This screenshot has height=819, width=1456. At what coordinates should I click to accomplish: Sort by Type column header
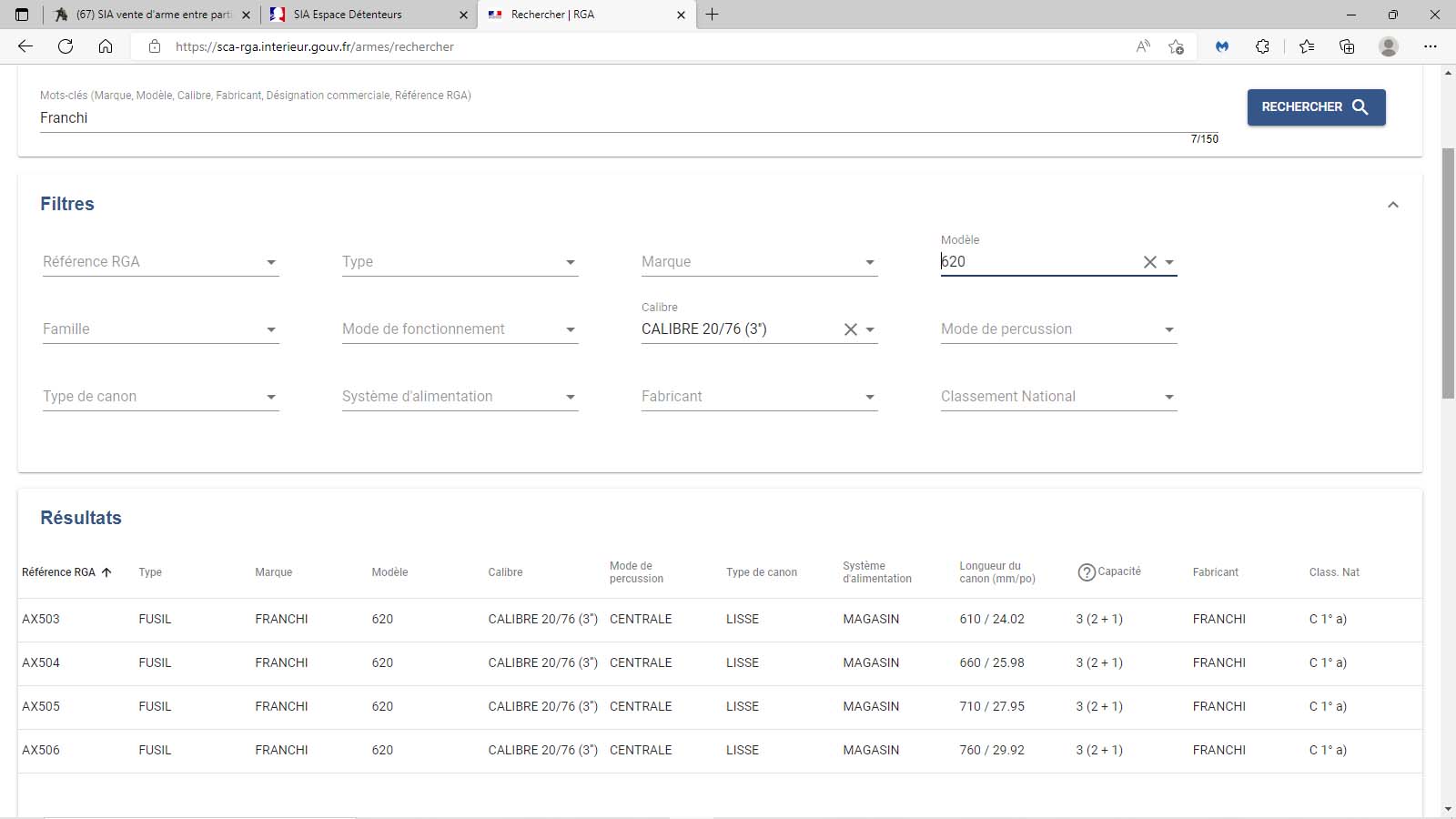coord(150,572)
